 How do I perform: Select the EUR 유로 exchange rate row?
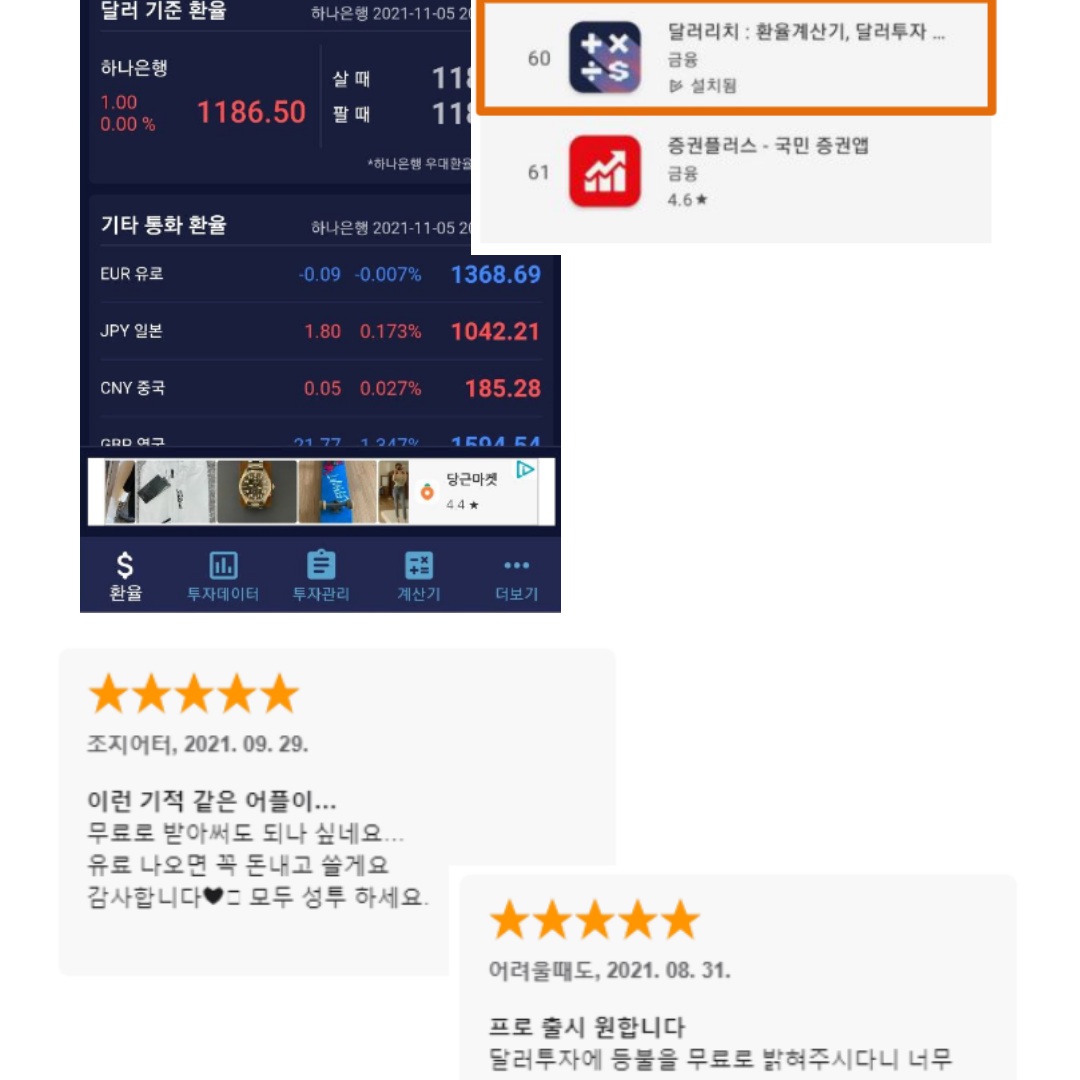[320, 274]
